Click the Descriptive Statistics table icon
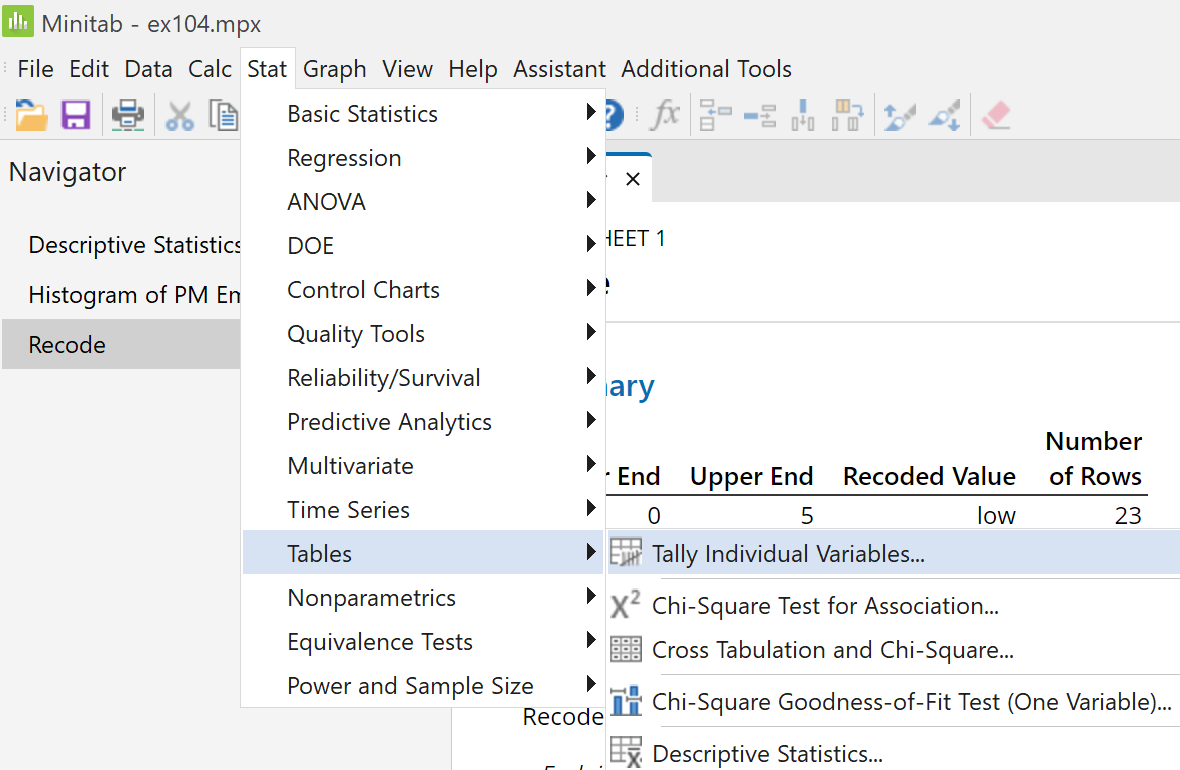This screenshot has width=1180, height=770. point(625,752)
